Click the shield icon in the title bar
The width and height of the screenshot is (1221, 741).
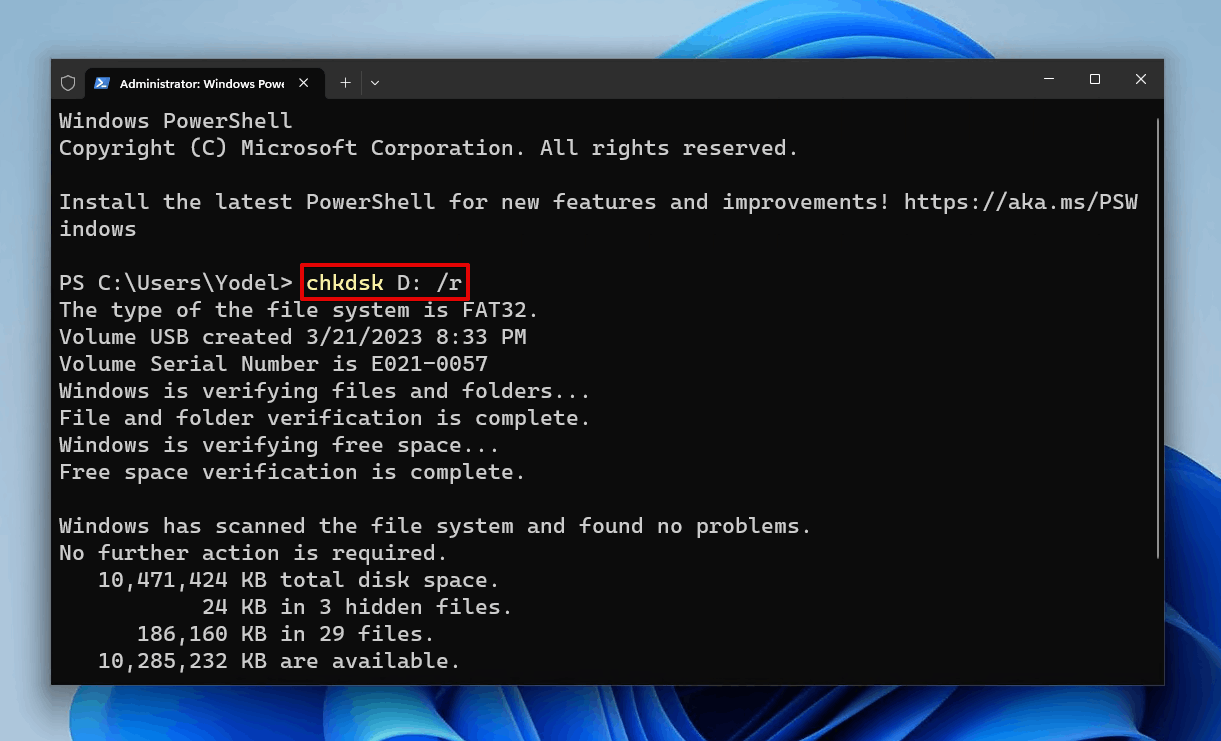tap(68, 83)
